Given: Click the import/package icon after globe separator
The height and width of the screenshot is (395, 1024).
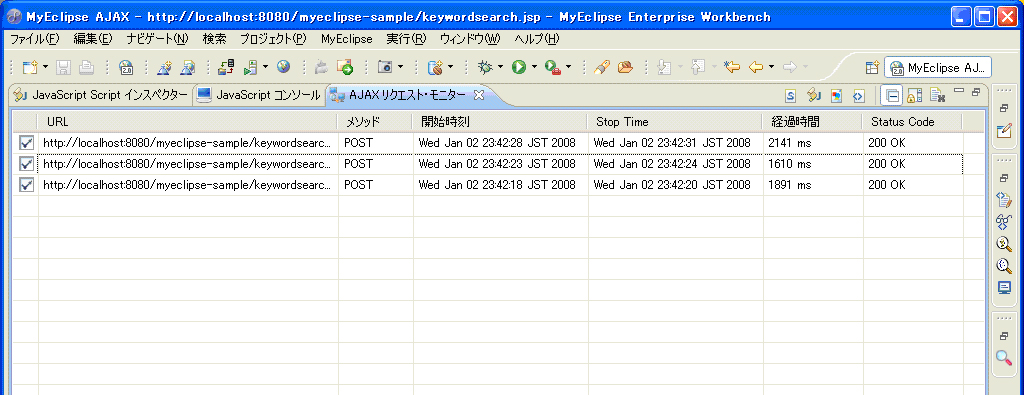Looking at the screenshot, I should 321,67.
